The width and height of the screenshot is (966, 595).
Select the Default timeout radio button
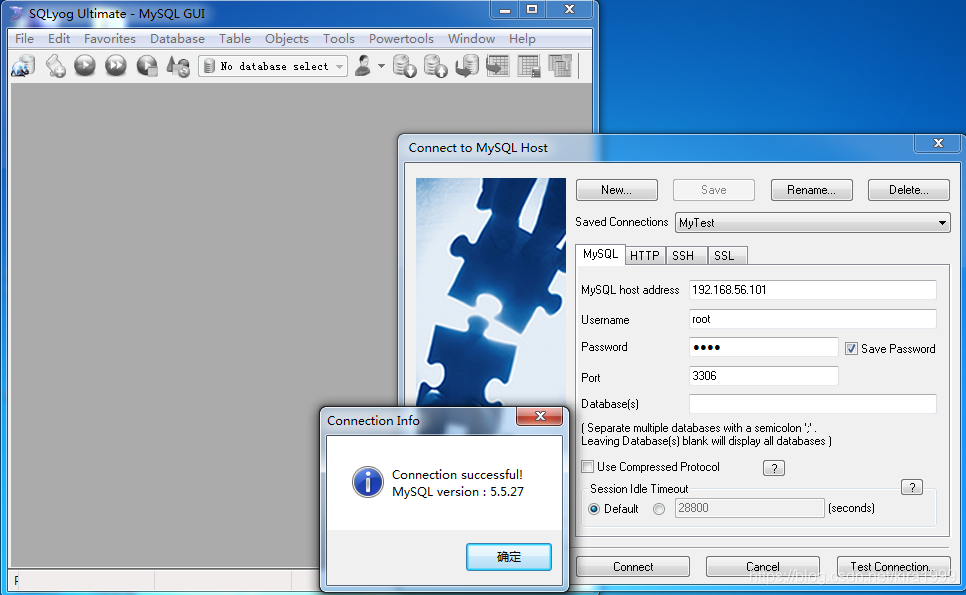pos(594,509)
